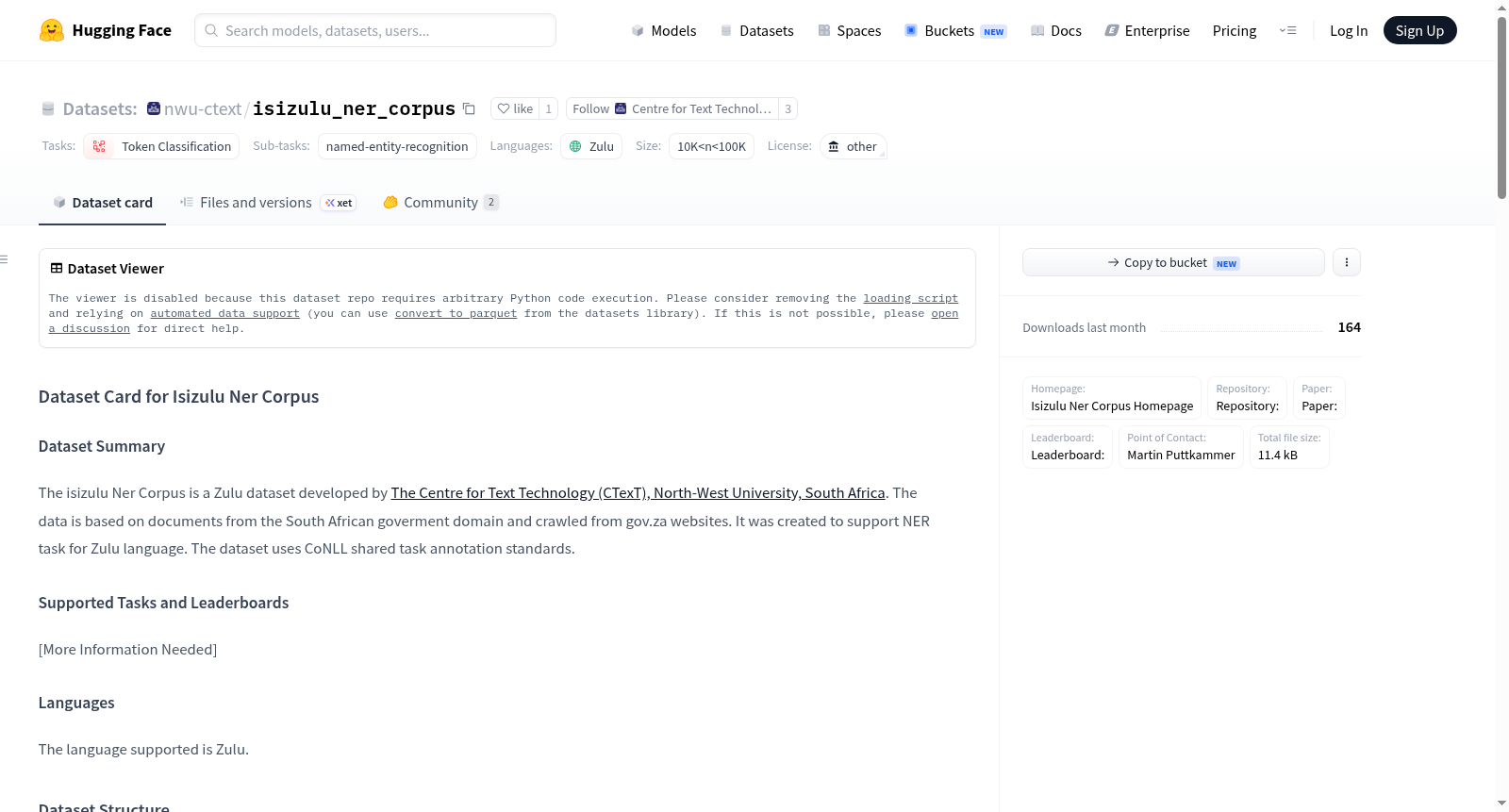The height and width of the screenshot is (812, 1509).
Task: Click the other license tag
Action: pos(853,146)
